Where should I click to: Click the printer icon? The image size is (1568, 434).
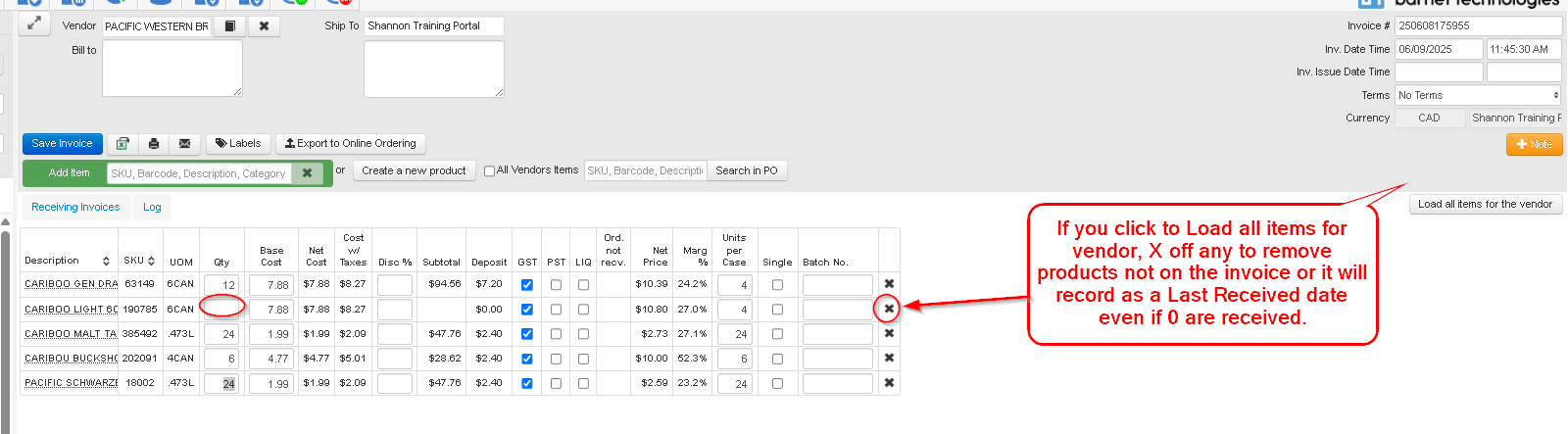click(x=154, y=144)
